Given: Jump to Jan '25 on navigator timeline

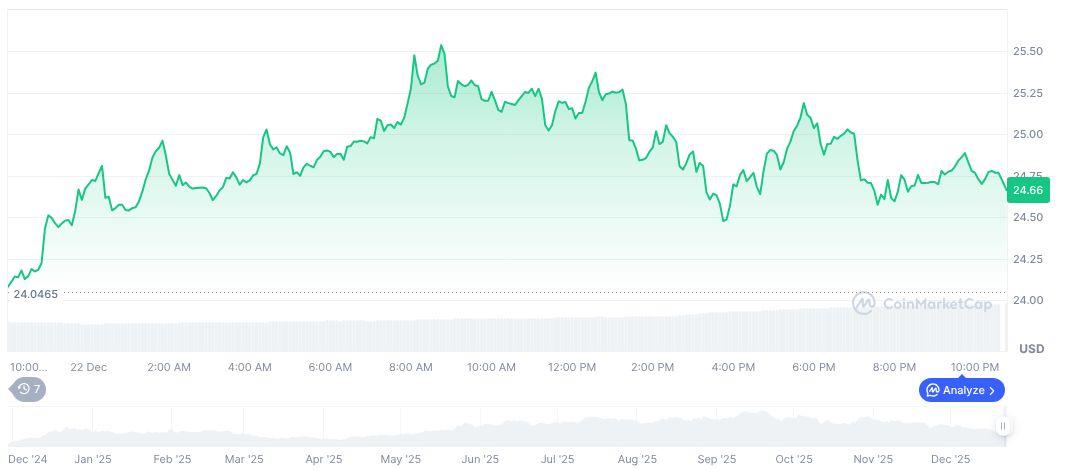Looking at the screenshot, I should 92,460.
